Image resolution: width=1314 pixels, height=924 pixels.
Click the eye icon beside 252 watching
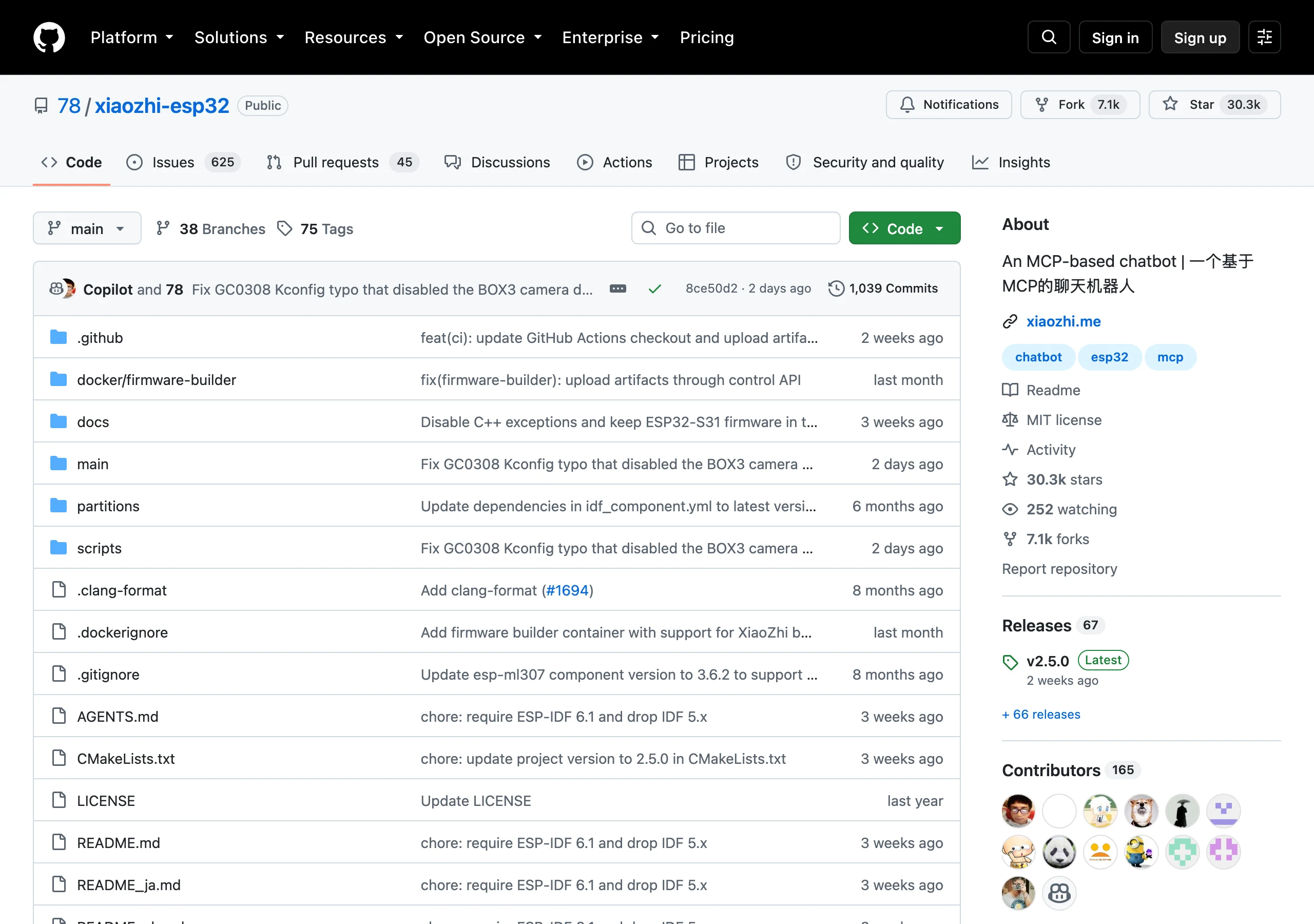[1010, 510]
